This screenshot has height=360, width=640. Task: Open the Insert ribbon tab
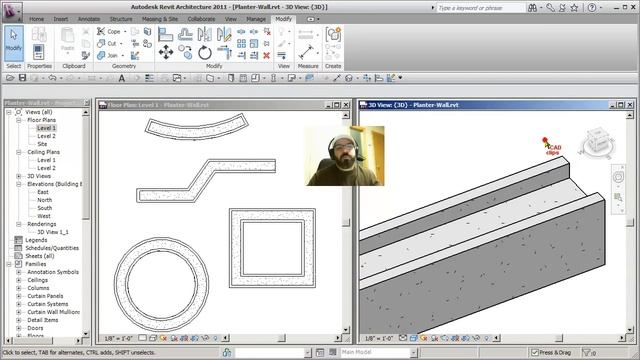point(61,19)
